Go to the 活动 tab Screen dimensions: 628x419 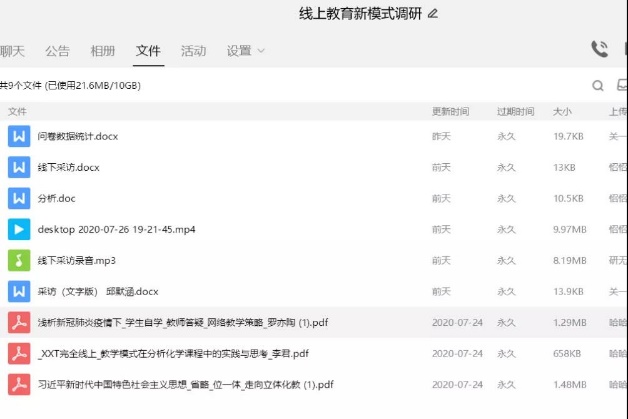(x=193, y=51)
